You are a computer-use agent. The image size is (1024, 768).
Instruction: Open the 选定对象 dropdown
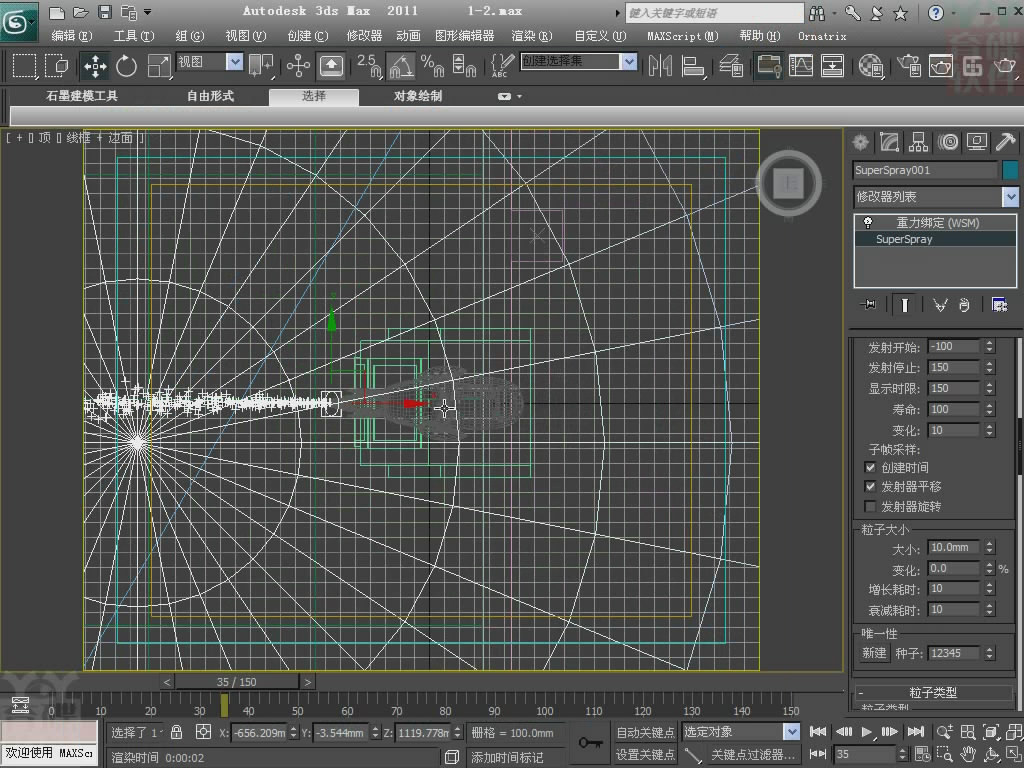coord(792,732)
